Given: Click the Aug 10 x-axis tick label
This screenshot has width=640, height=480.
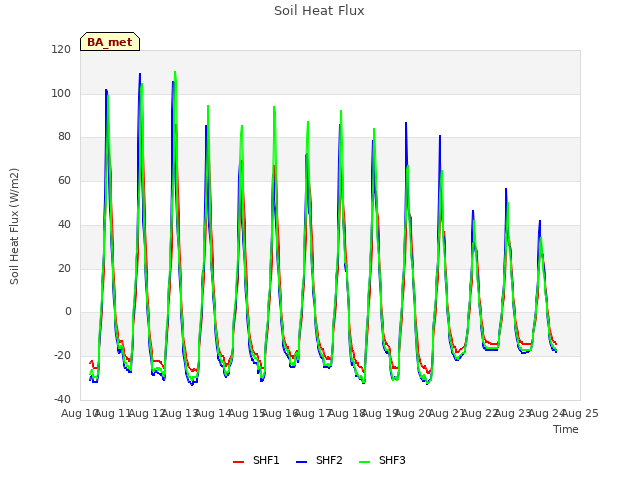Looking at the screenshot, I should click(79, 413).
